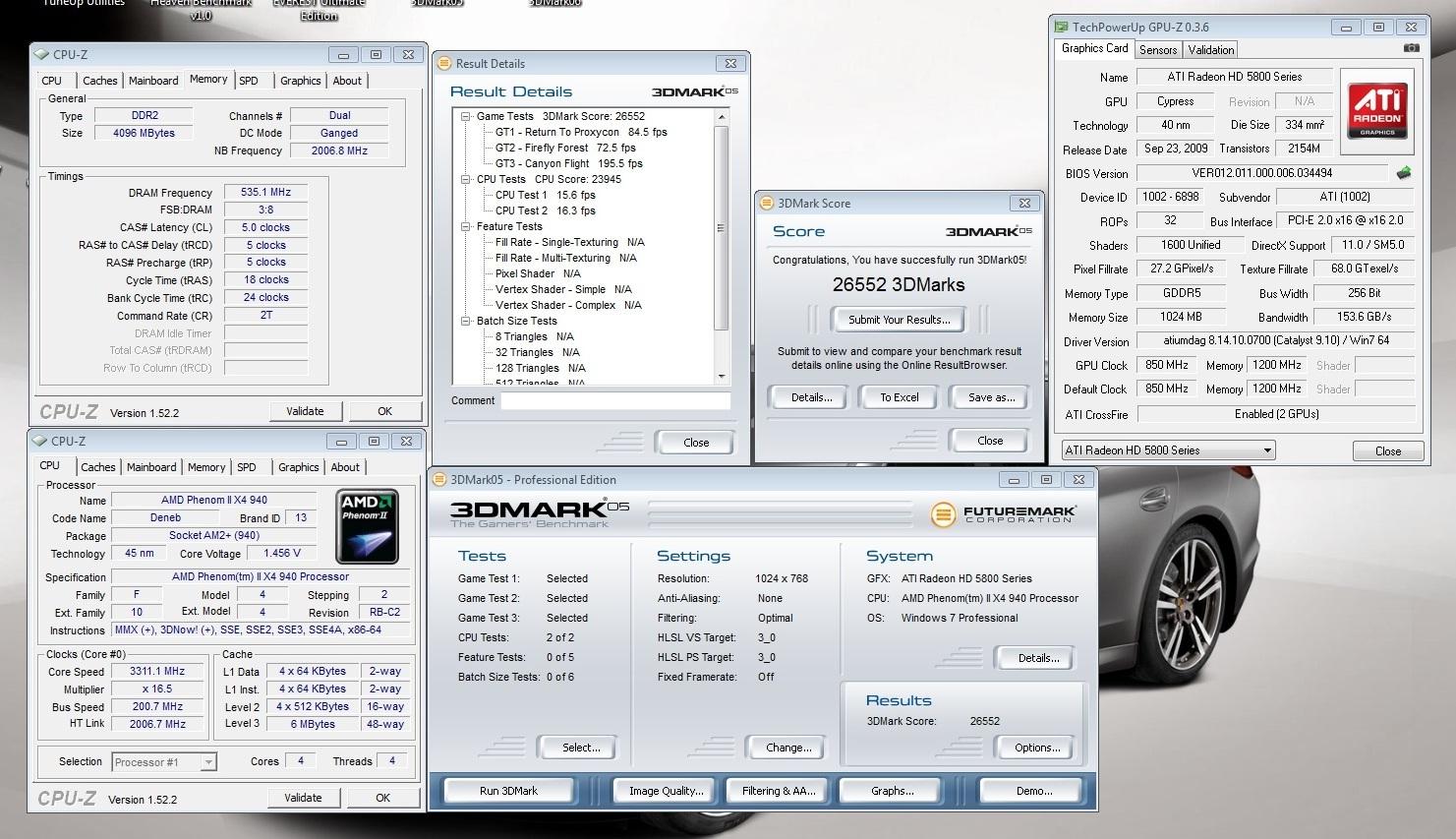Collapse the Batch Size Tests tree node
The width and height of the screenshot is (1456, 839).
(x=466, y=321)
